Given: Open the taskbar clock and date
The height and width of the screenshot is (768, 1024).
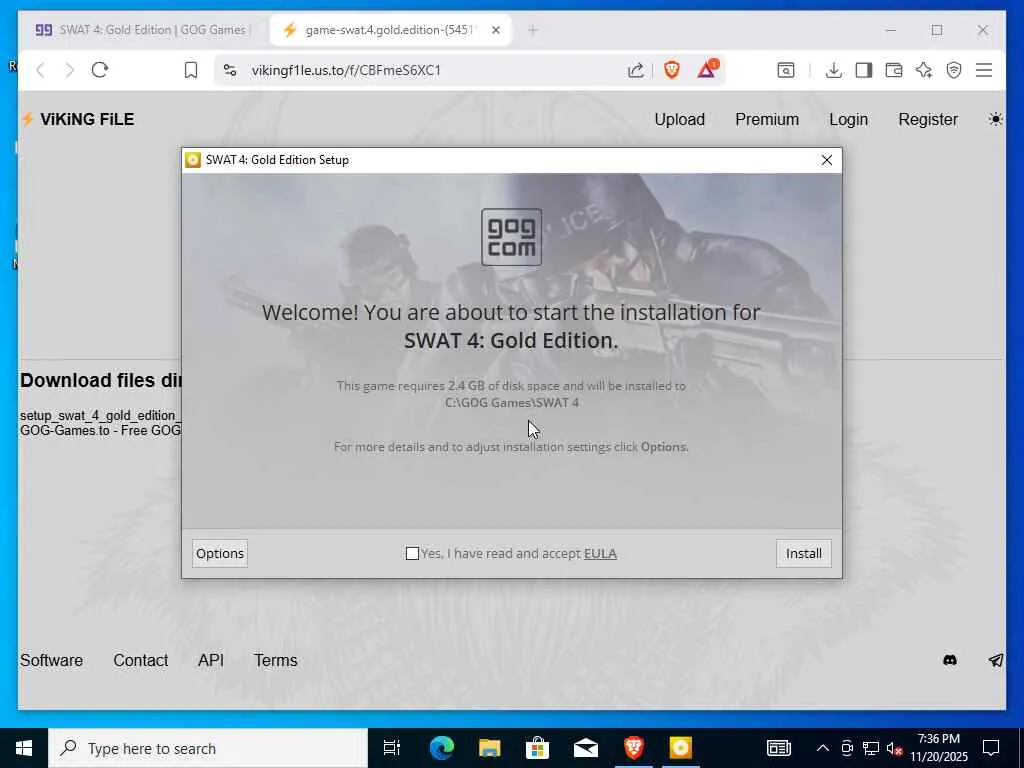Looking at the screenshot, I should point(938,748).
